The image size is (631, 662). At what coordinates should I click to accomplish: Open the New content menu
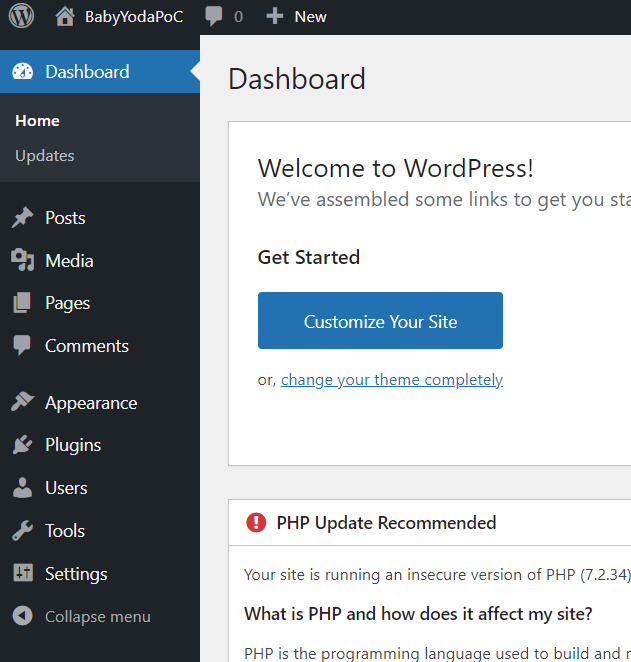[310, 16]
